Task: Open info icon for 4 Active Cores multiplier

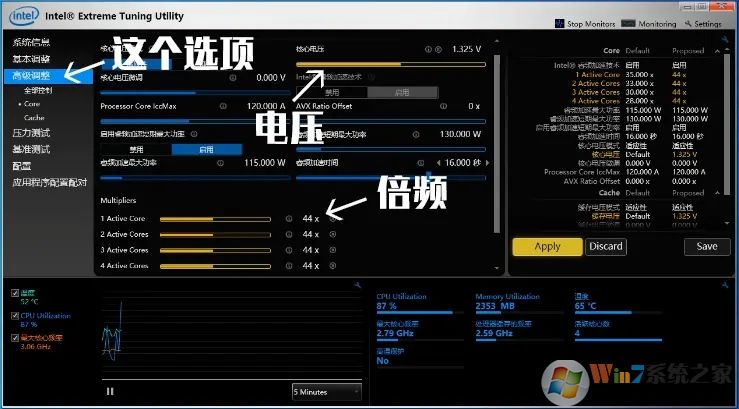Action: point(289,266)
